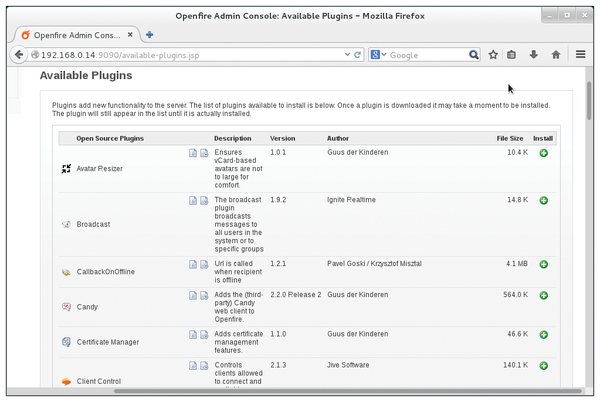Click the Ignite Realtime author cell

coord(351,200)
